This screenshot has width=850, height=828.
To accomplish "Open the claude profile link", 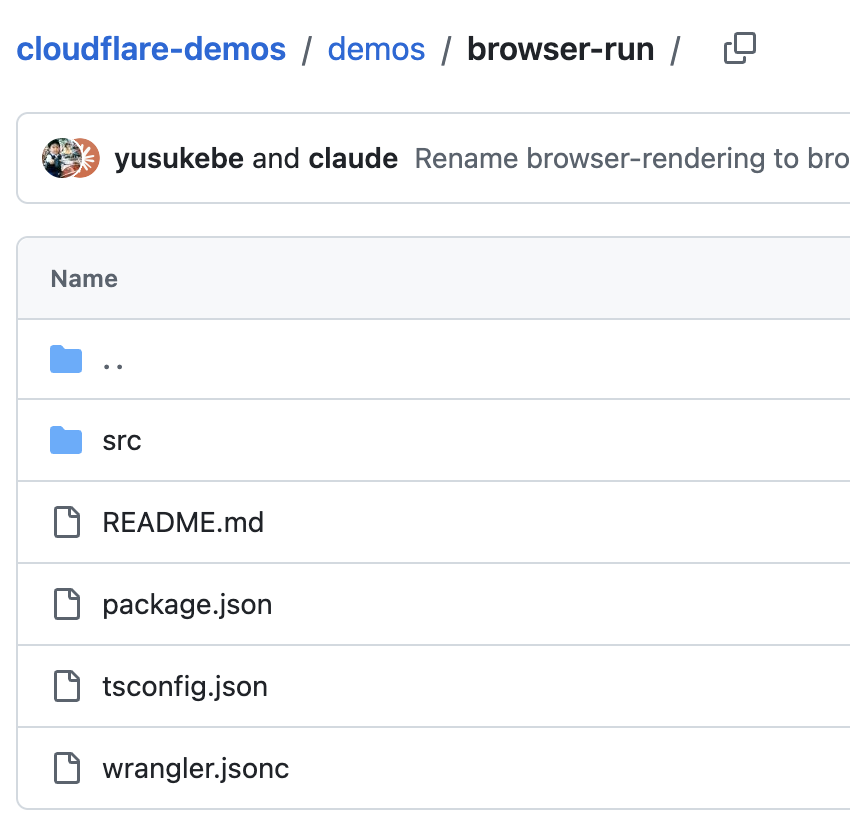I will click(353, 159).
